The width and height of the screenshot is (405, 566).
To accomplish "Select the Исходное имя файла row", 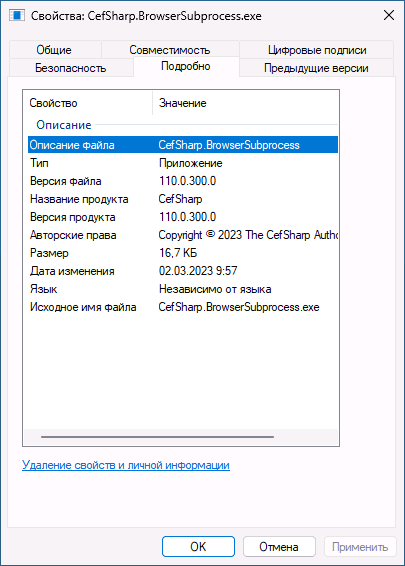I will tap(183, 307).
